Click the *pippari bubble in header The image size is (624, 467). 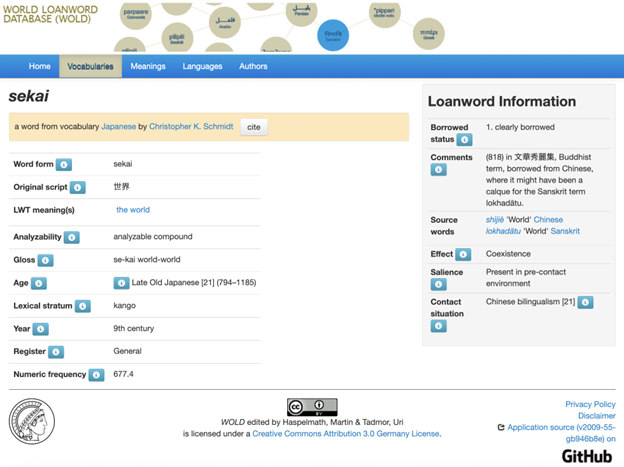pos(385,13)
